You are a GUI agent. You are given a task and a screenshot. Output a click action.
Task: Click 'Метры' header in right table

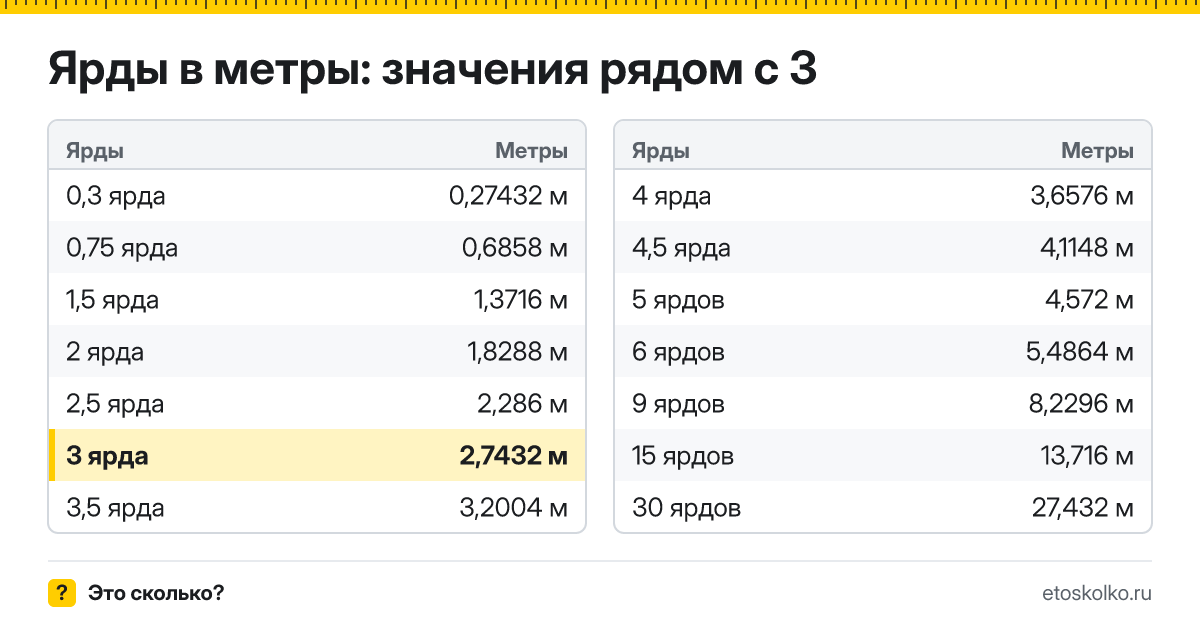[1098, 152]
